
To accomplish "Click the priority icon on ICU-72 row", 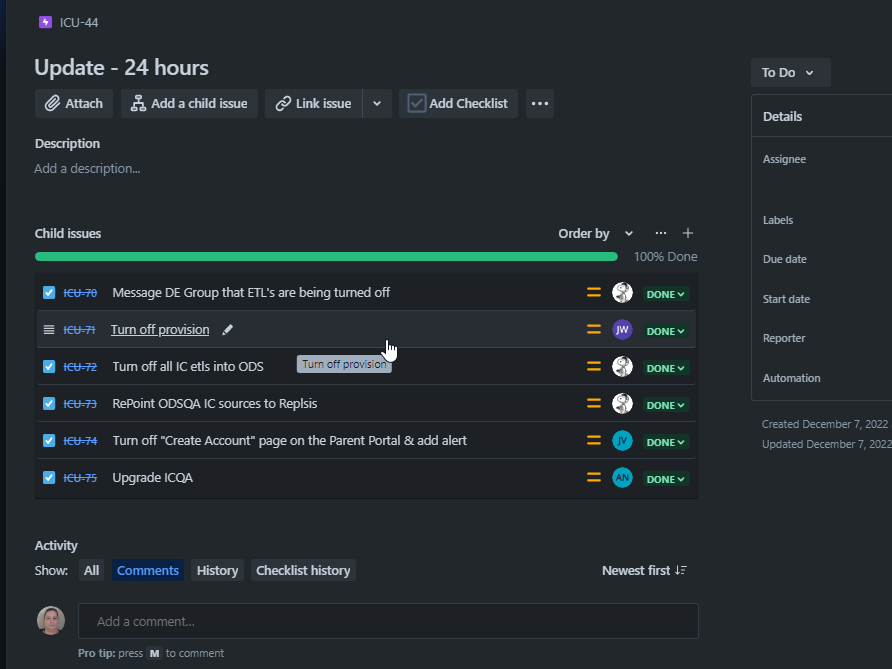I will [x=594, y=366].
